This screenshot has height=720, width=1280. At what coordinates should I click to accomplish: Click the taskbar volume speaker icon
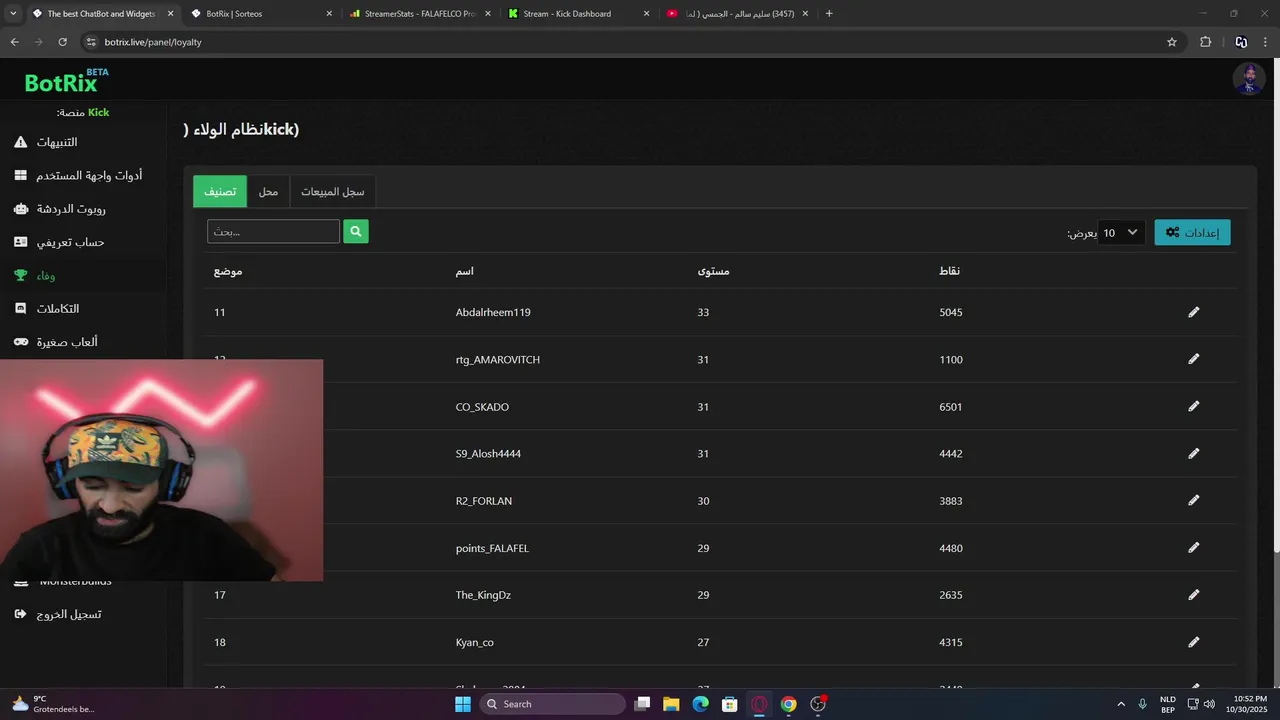point(1209,704)
